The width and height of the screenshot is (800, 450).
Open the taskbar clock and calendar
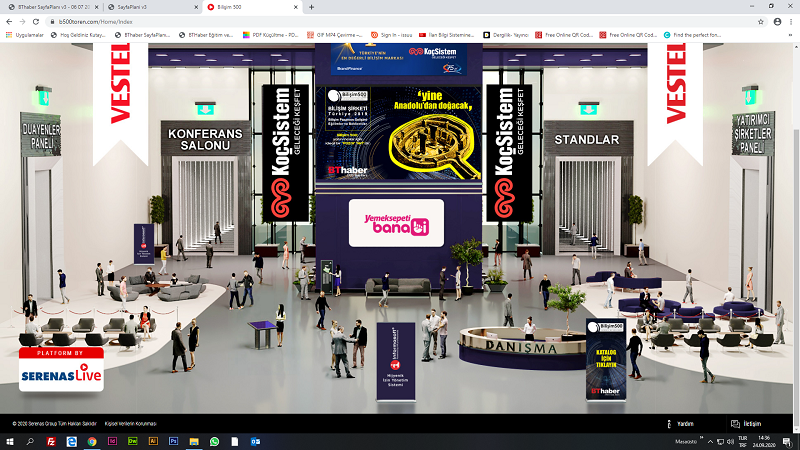point(764,442)
